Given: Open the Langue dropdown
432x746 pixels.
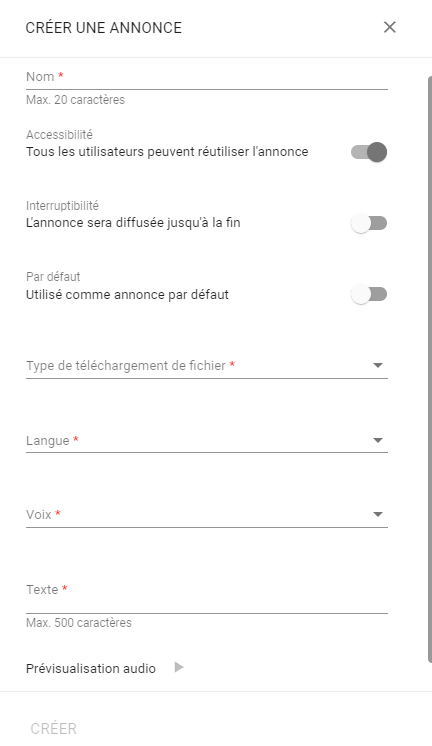Looking at the screenshot, I should [x=207, y=441].
